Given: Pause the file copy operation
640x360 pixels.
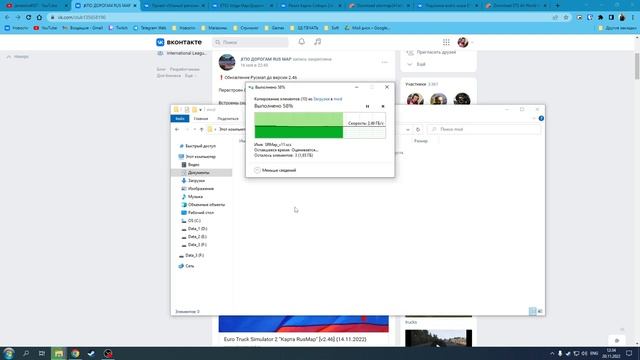Looking at the screenshot, I should tap(367, 107).
